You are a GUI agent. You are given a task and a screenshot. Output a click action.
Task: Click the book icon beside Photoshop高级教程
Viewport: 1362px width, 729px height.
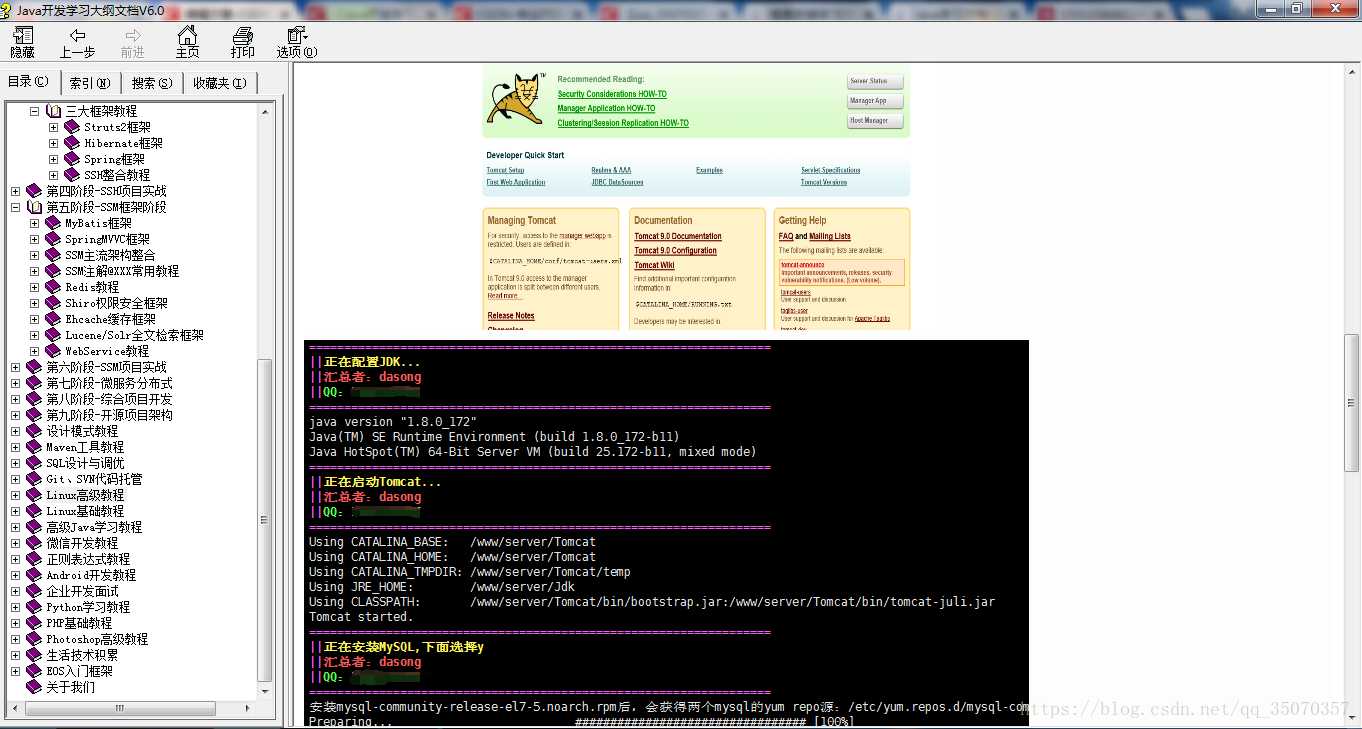pyautogui.click(x=34, y=639)
